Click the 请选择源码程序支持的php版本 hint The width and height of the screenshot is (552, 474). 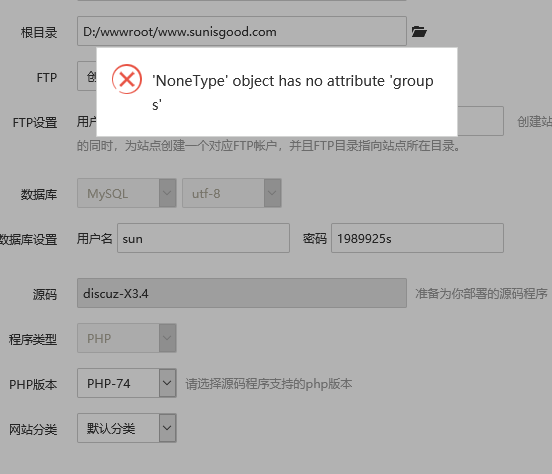point(269,384)
